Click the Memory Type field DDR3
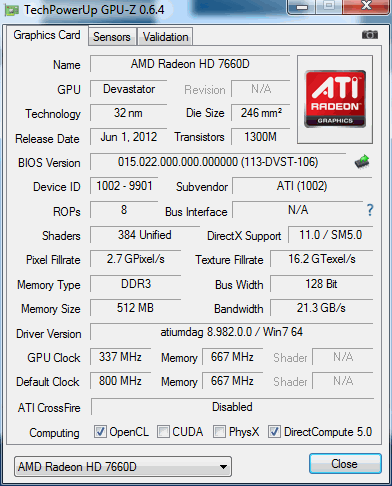 136,284
